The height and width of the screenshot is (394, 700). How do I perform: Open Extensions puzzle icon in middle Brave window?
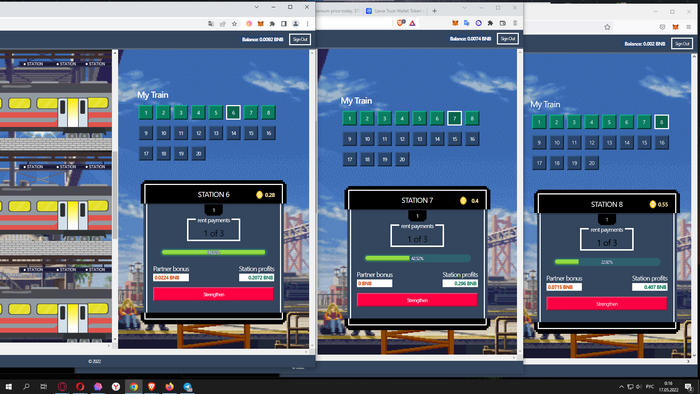point(490,23)
